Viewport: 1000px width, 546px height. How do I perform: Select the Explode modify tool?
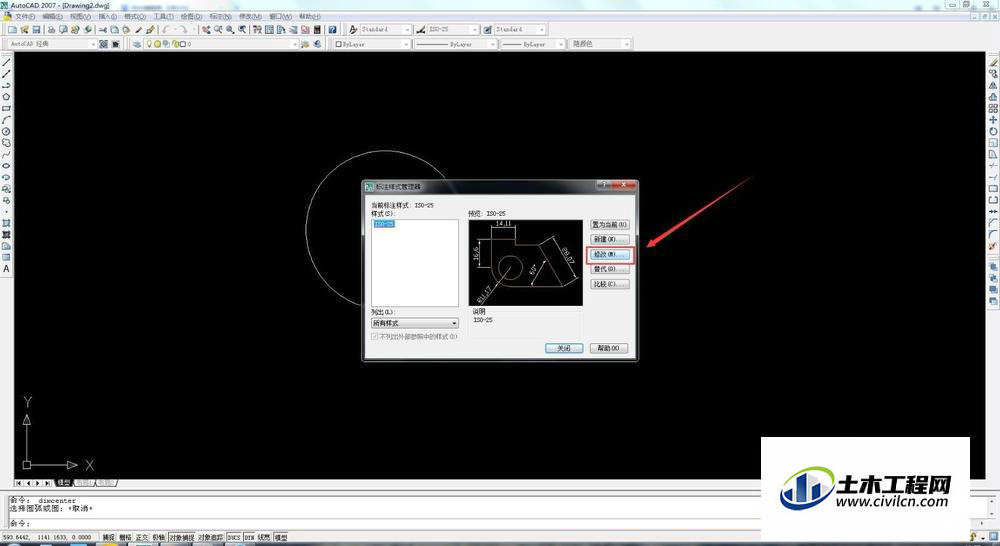993,246
